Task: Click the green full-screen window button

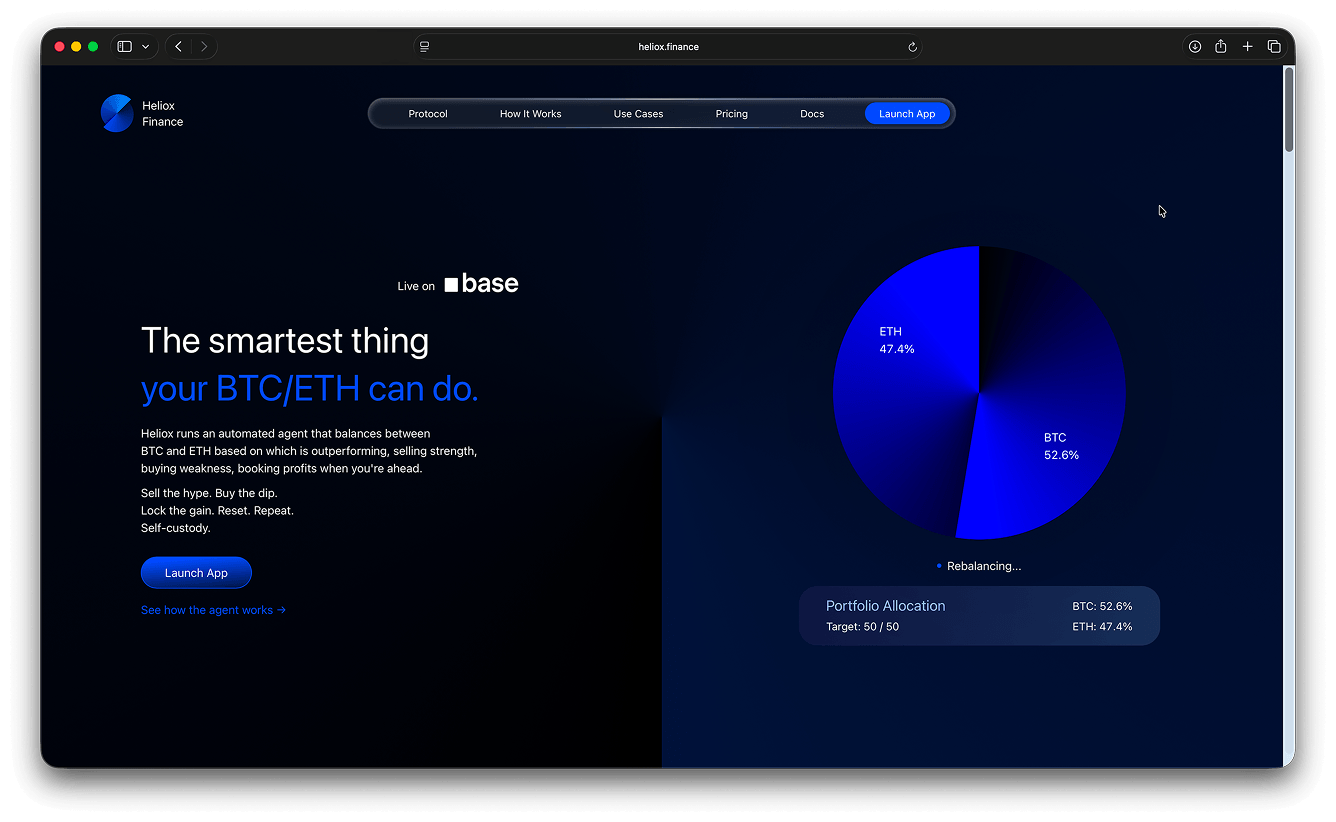Action: (x=93, y=47)
